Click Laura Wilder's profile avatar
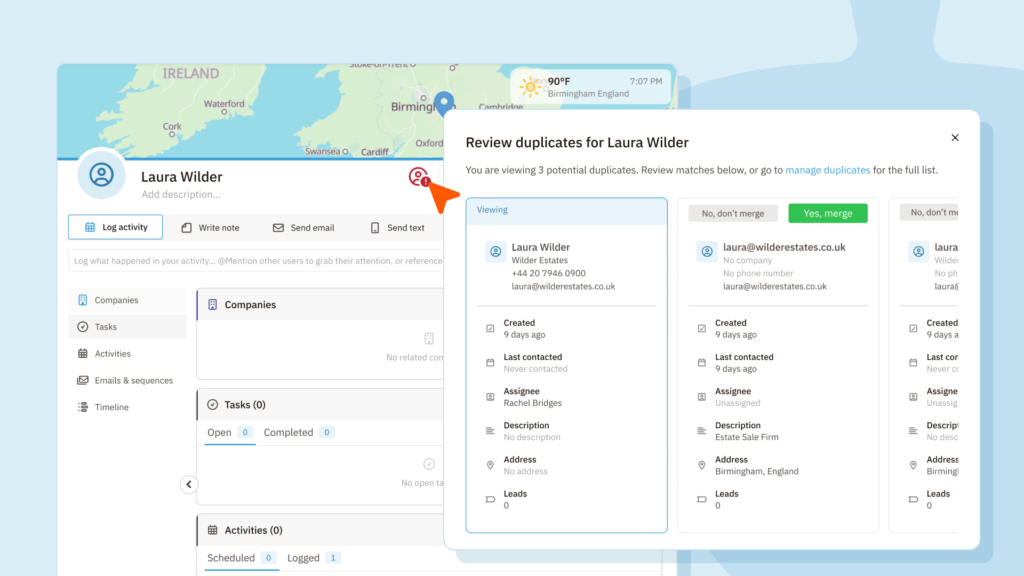Image resolution: width=1024 pixels, height=576 pixels. (101, 175)
